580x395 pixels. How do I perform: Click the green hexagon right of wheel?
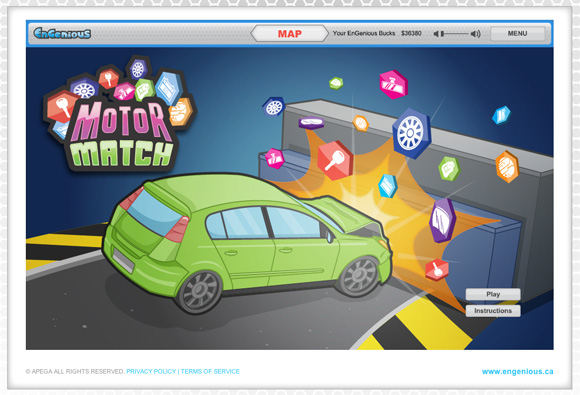449,169
